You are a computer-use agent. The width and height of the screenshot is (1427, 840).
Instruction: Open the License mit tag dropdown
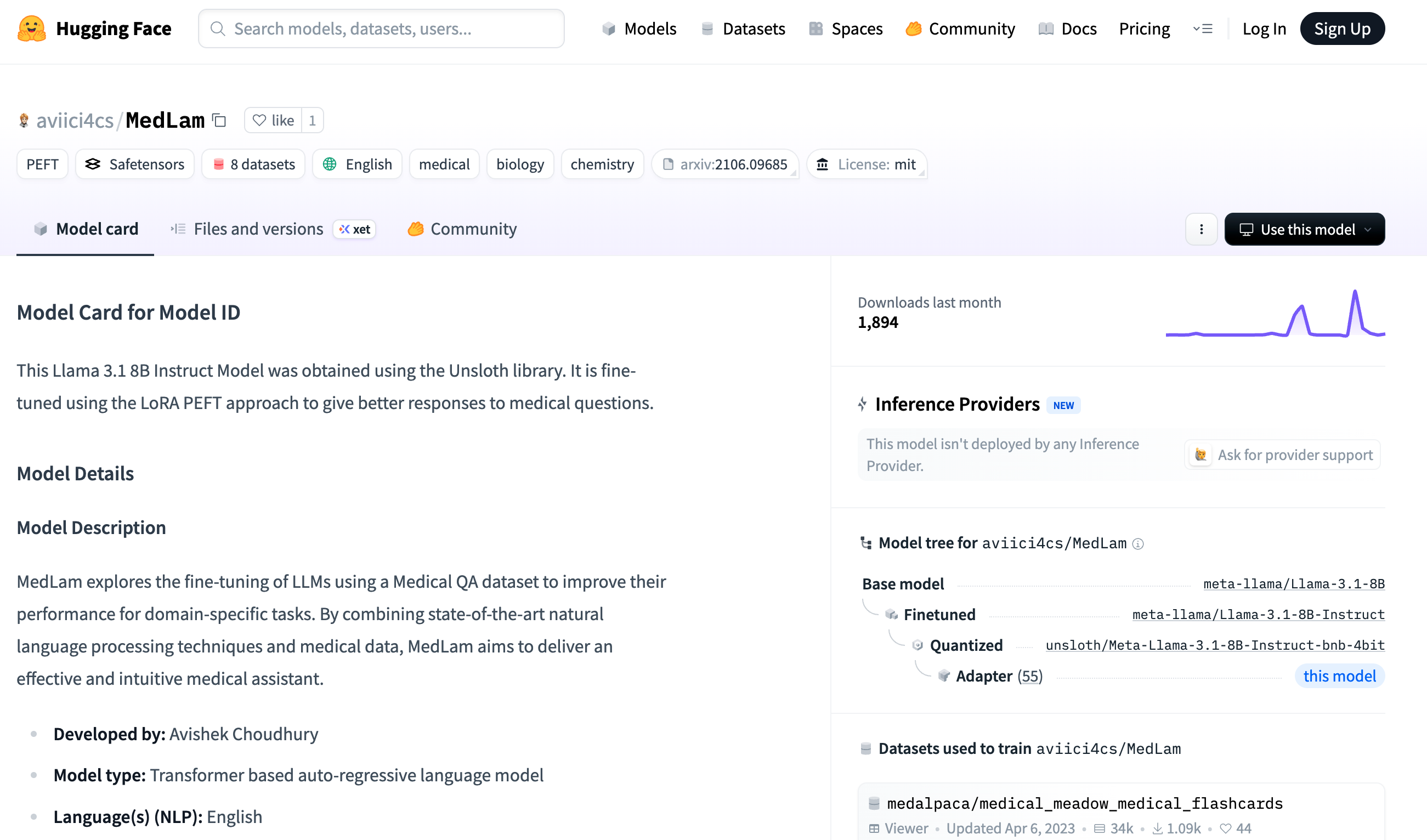point(867,164)
